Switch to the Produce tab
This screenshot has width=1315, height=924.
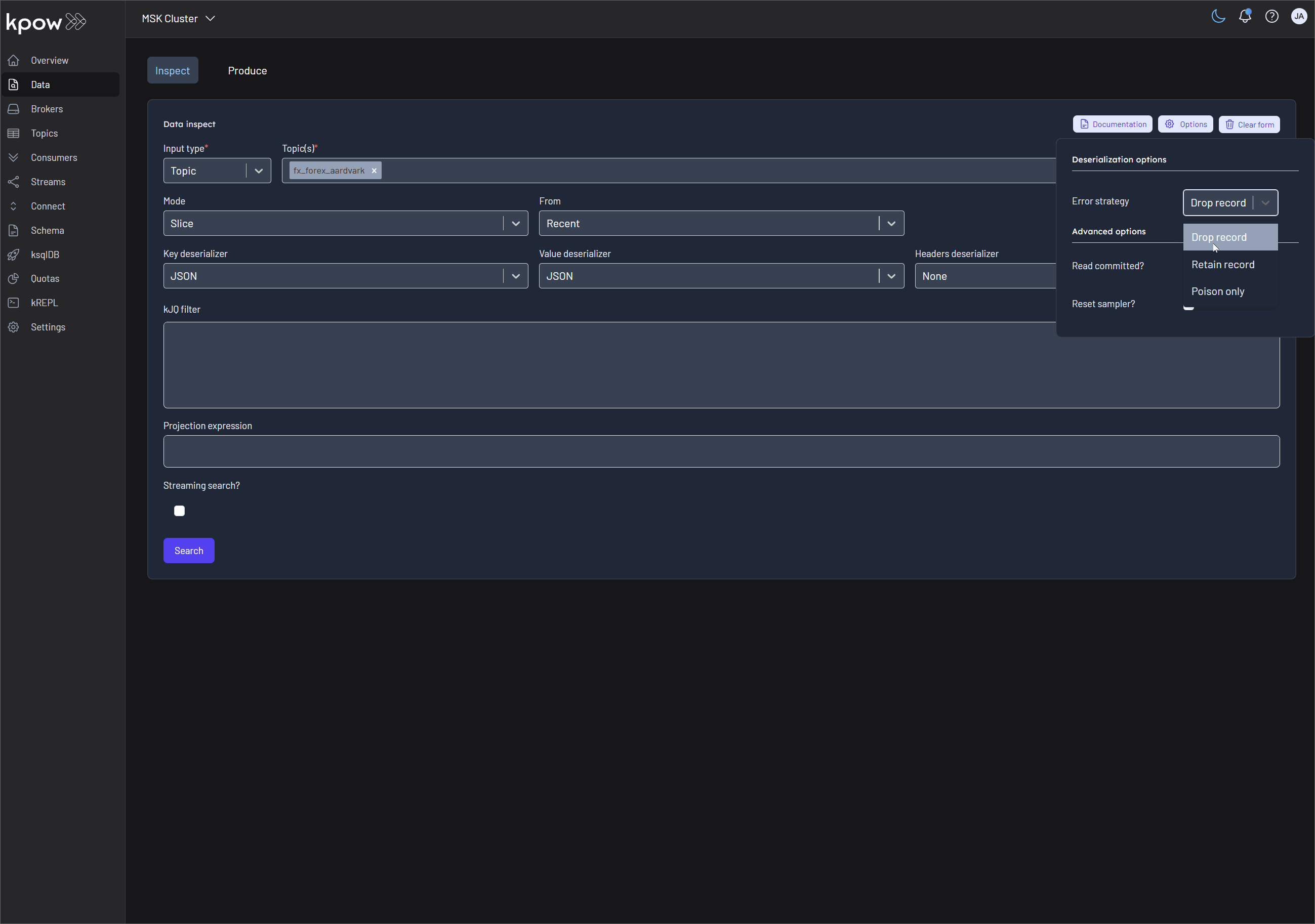pyautogui.click(x=248, y=70)
